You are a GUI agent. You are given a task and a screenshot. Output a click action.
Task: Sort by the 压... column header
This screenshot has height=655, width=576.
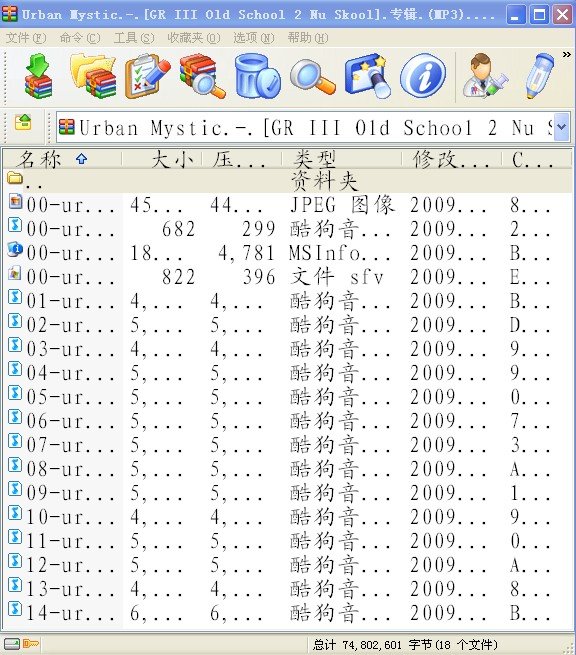(242, 159)
